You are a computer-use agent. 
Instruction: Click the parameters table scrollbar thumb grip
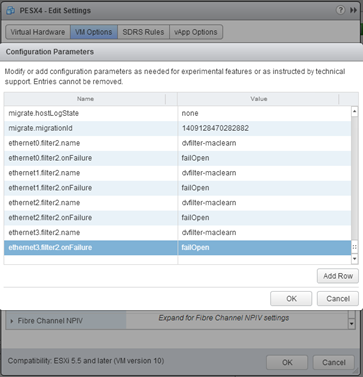tap(355, 247)
